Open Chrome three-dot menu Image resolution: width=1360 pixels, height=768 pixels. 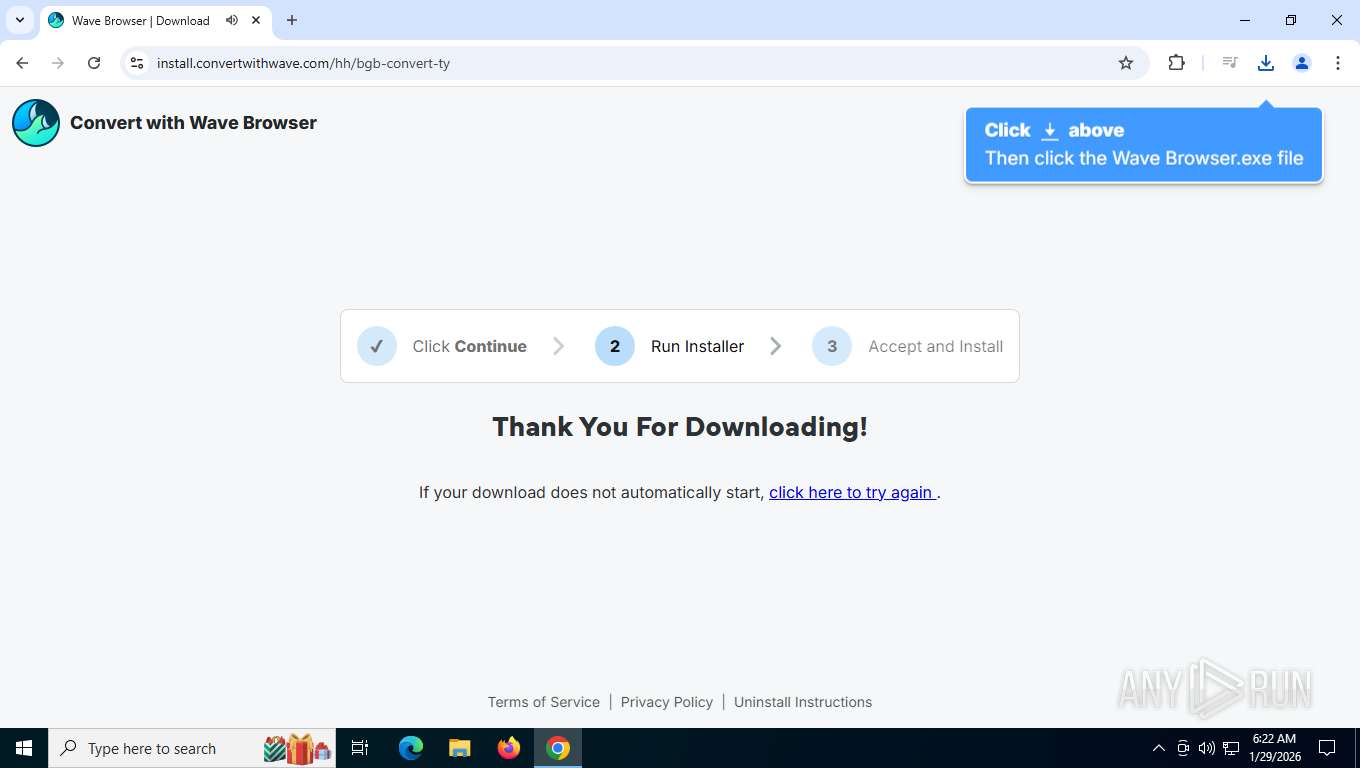tap(1338, 63)
